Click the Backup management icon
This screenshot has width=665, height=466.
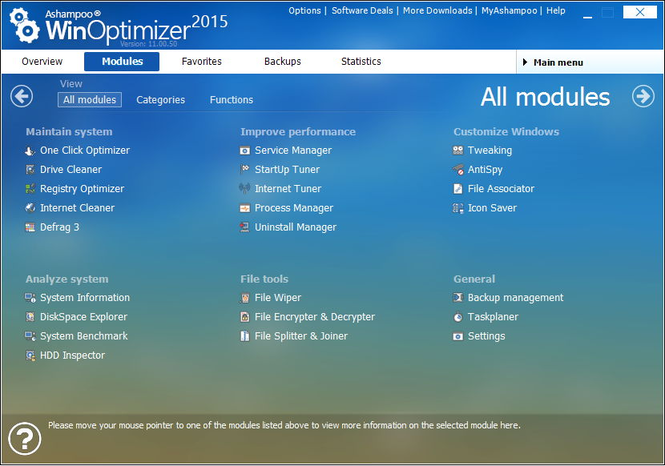pos(458,298)
